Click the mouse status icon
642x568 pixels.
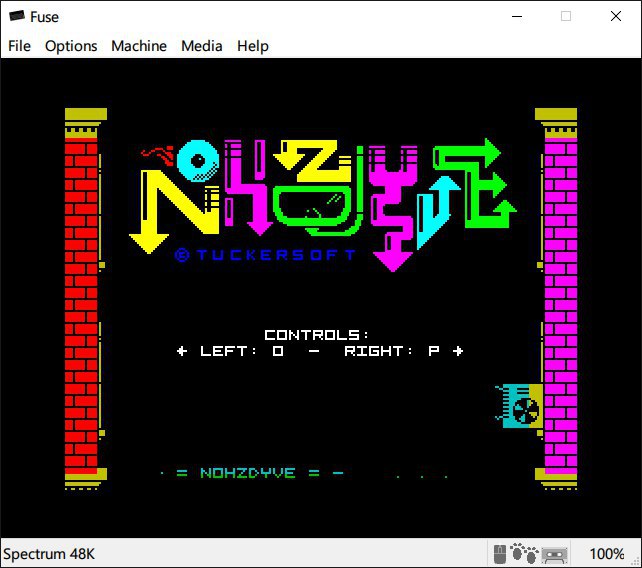point(500,554)
